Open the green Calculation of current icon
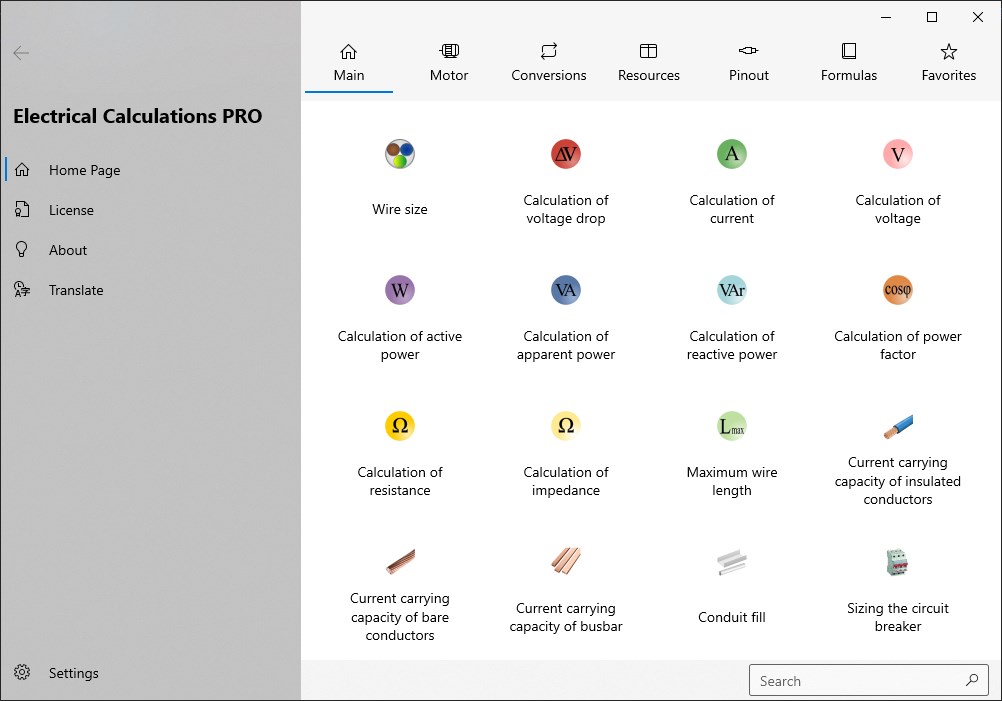The width and height of the screenshot is (1002, 701). 732,154
